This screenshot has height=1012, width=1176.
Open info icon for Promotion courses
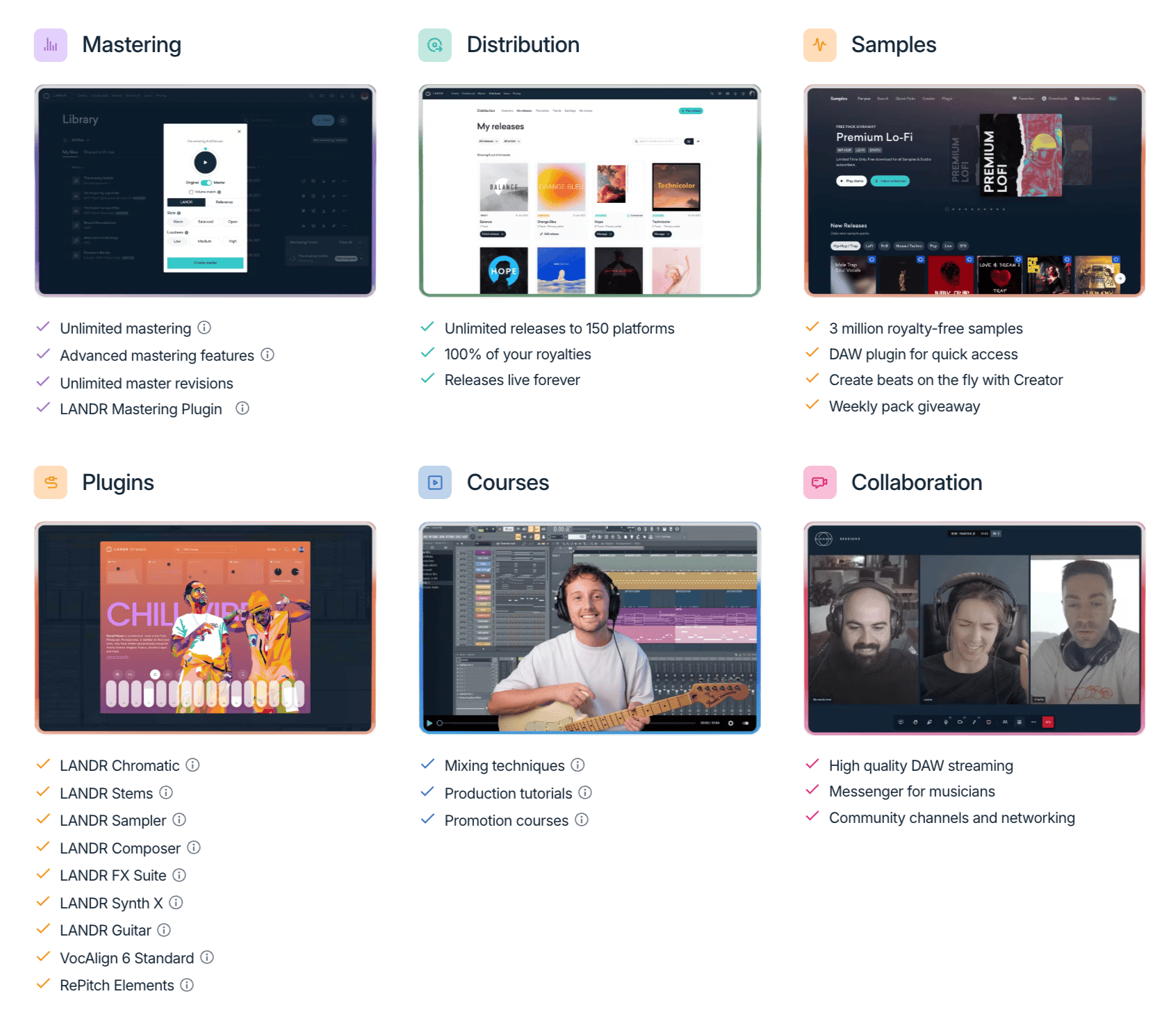tap(582, 819)
